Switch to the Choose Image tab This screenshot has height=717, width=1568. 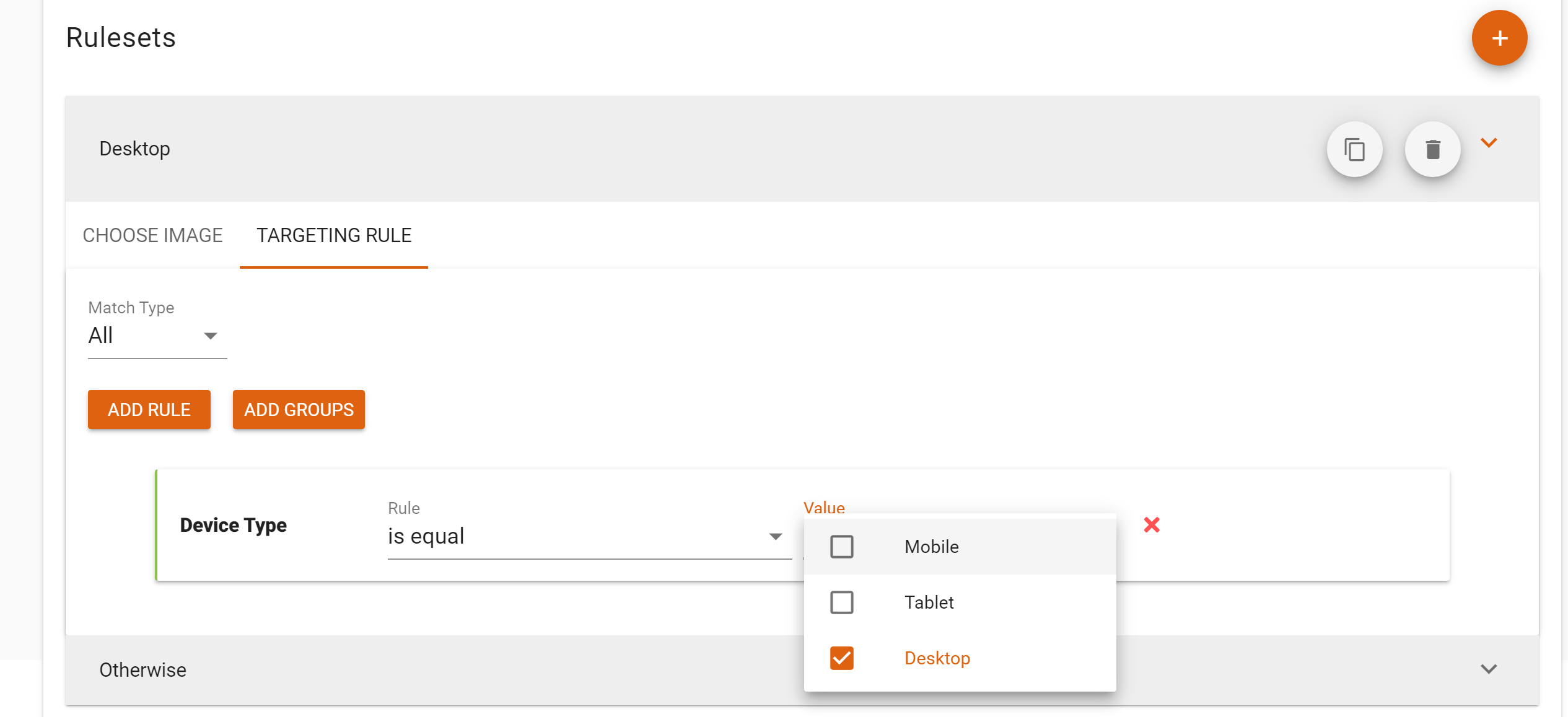152,235
